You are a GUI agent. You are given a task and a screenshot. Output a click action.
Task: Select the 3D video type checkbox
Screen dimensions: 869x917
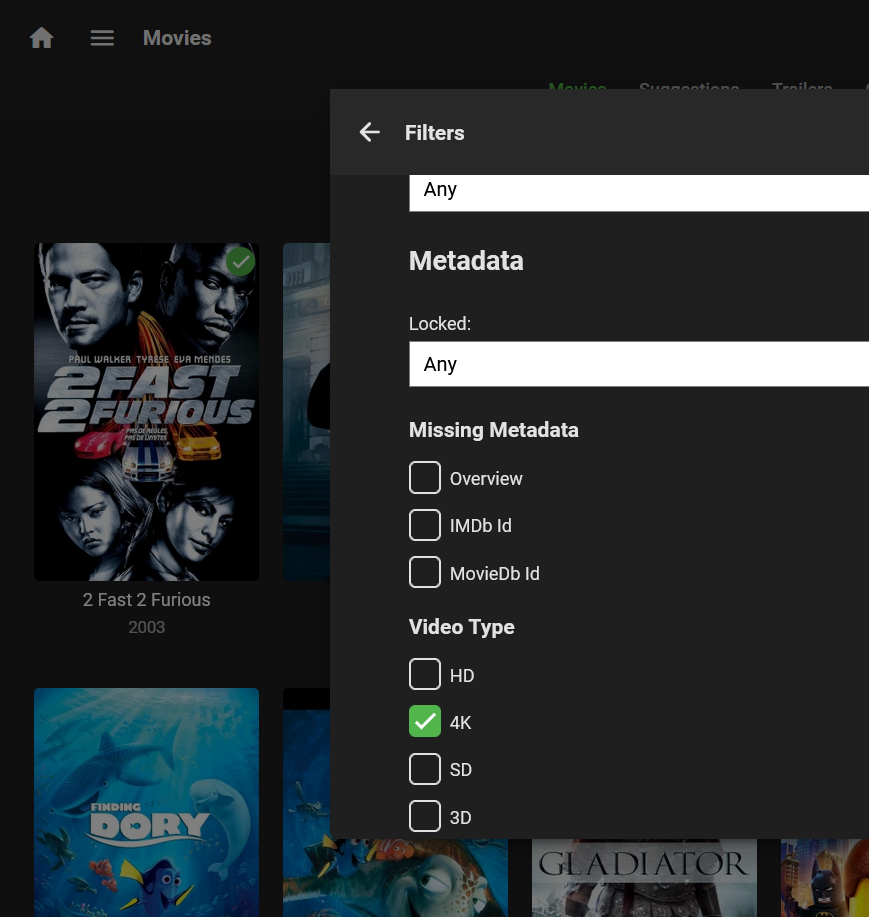425,817
